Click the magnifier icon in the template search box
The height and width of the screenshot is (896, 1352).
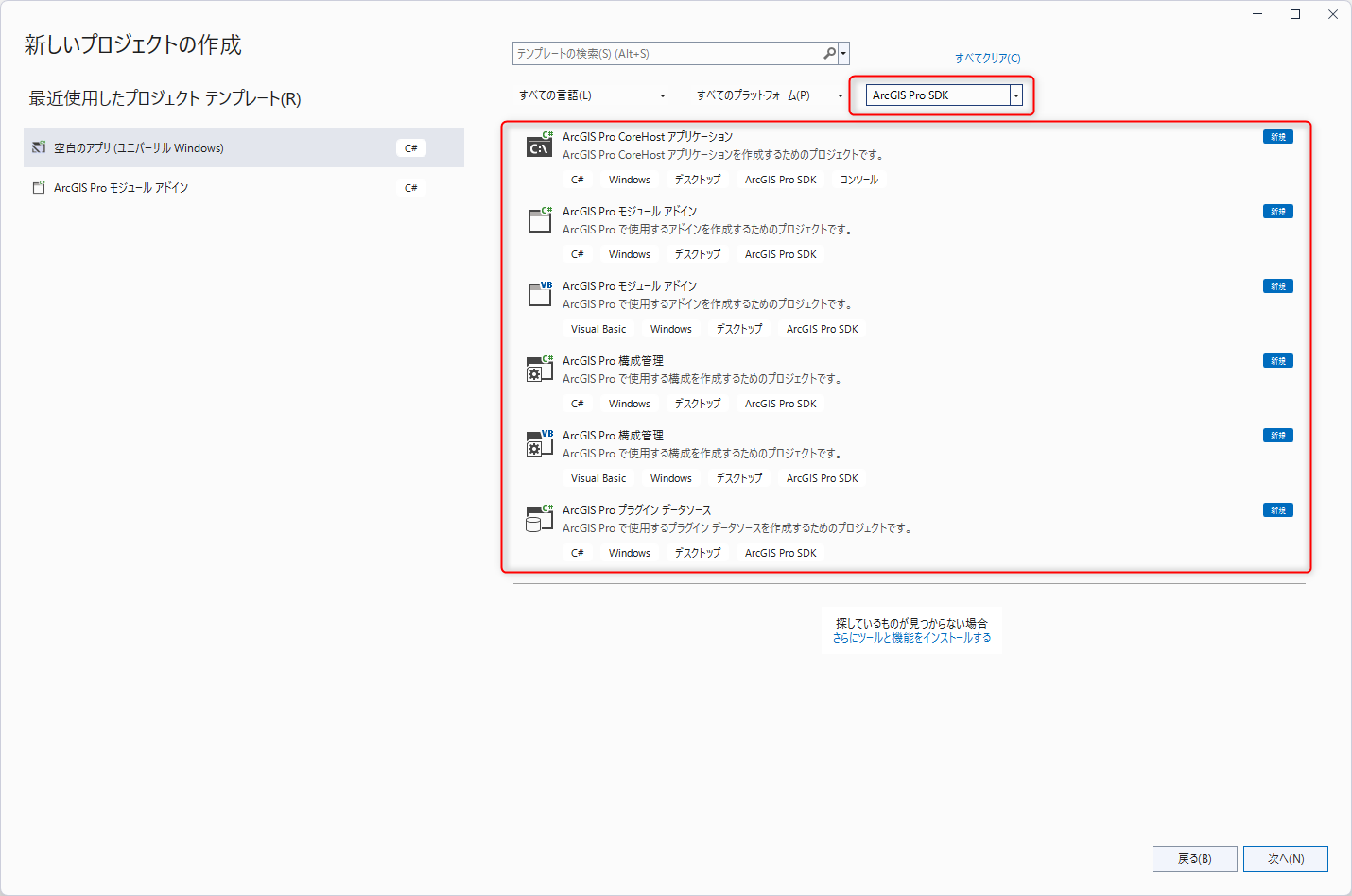(x=829, y=54)
